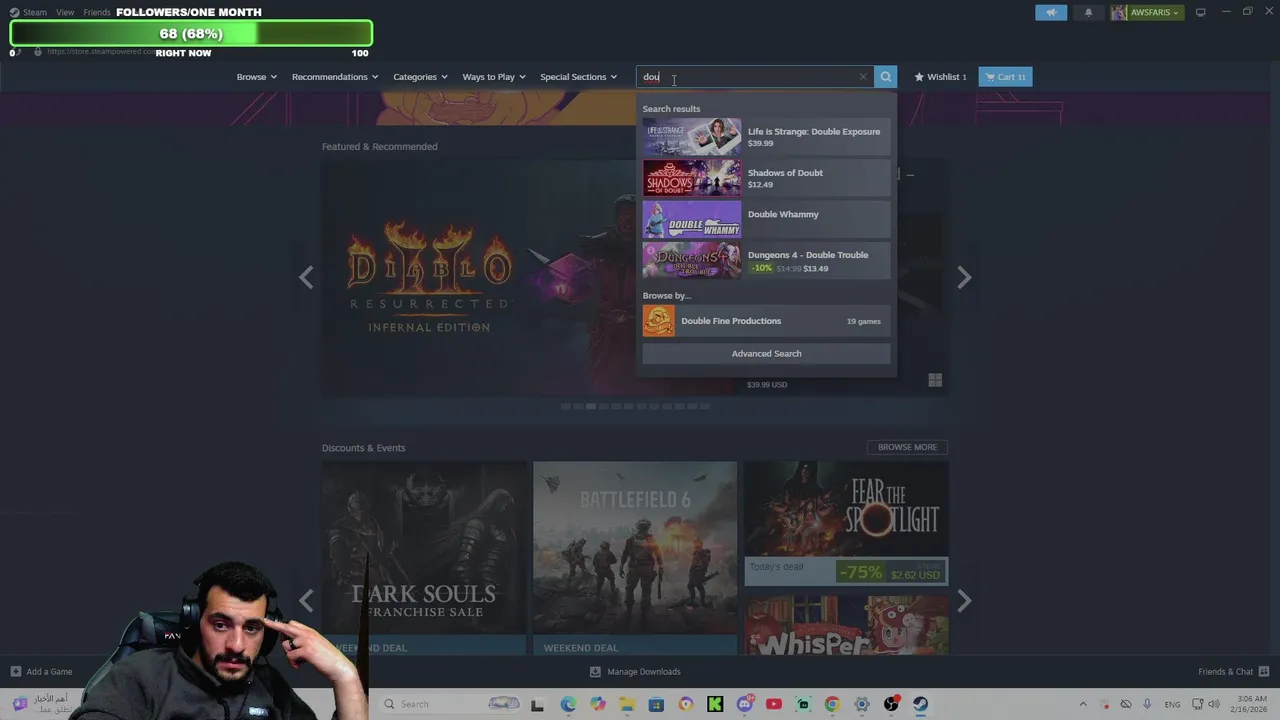Open the AWSFARIS account dropdown
The height and width of the screenshot is (720, 1280).
point(1155,12)
